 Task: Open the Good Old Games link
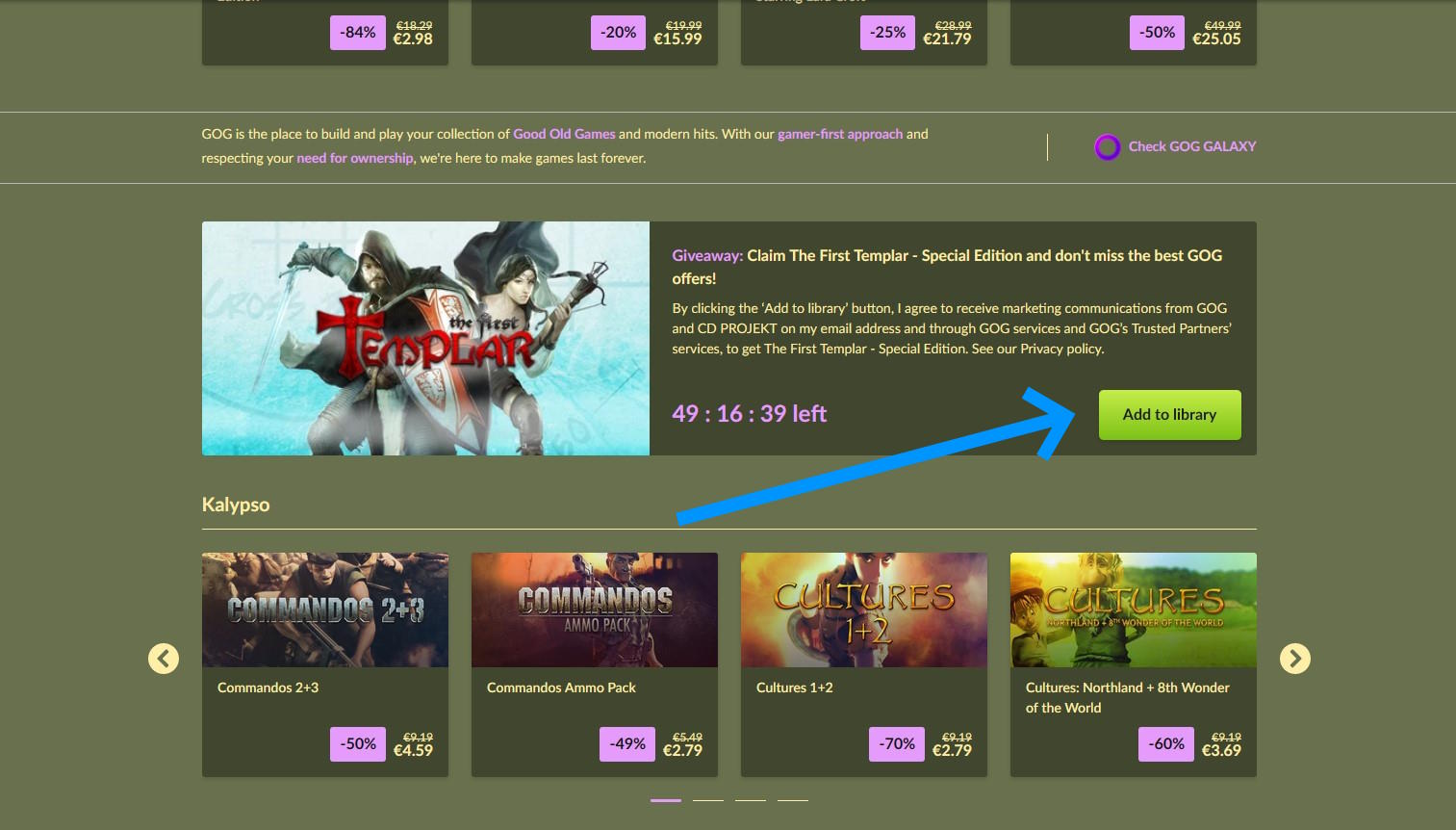(564, 134)
